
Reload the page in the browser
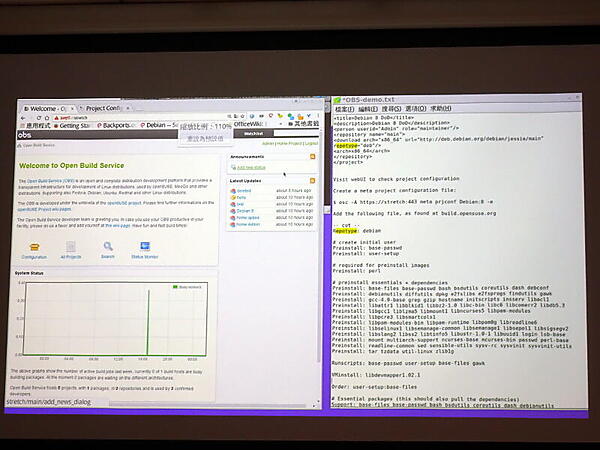38,118
